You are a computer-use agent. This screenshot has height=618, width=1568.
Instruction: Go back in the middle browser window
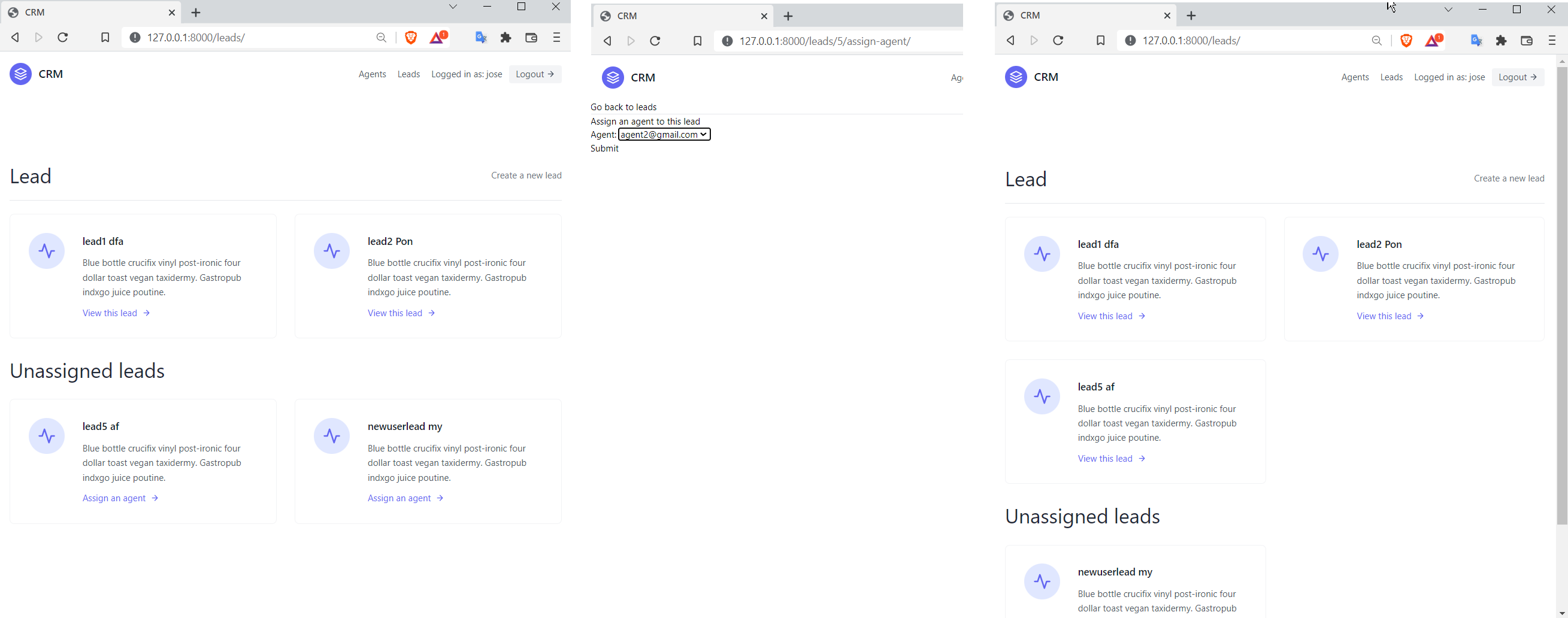[607, 41]
